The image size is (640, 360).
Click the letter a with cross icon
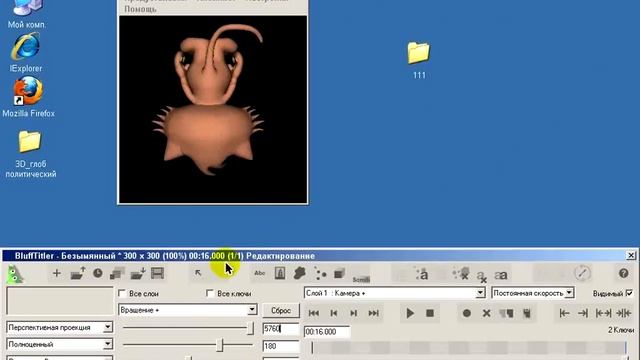[x=482, y=276]
